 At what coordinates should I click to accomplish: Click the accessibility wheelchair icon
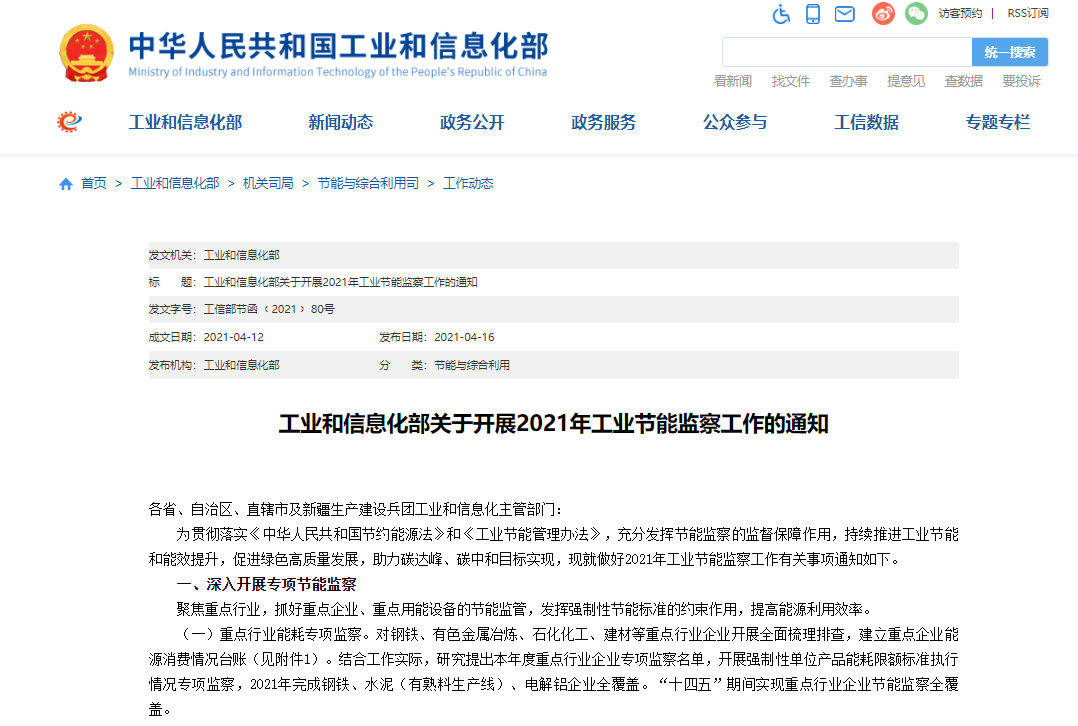[x=781, y=14]
